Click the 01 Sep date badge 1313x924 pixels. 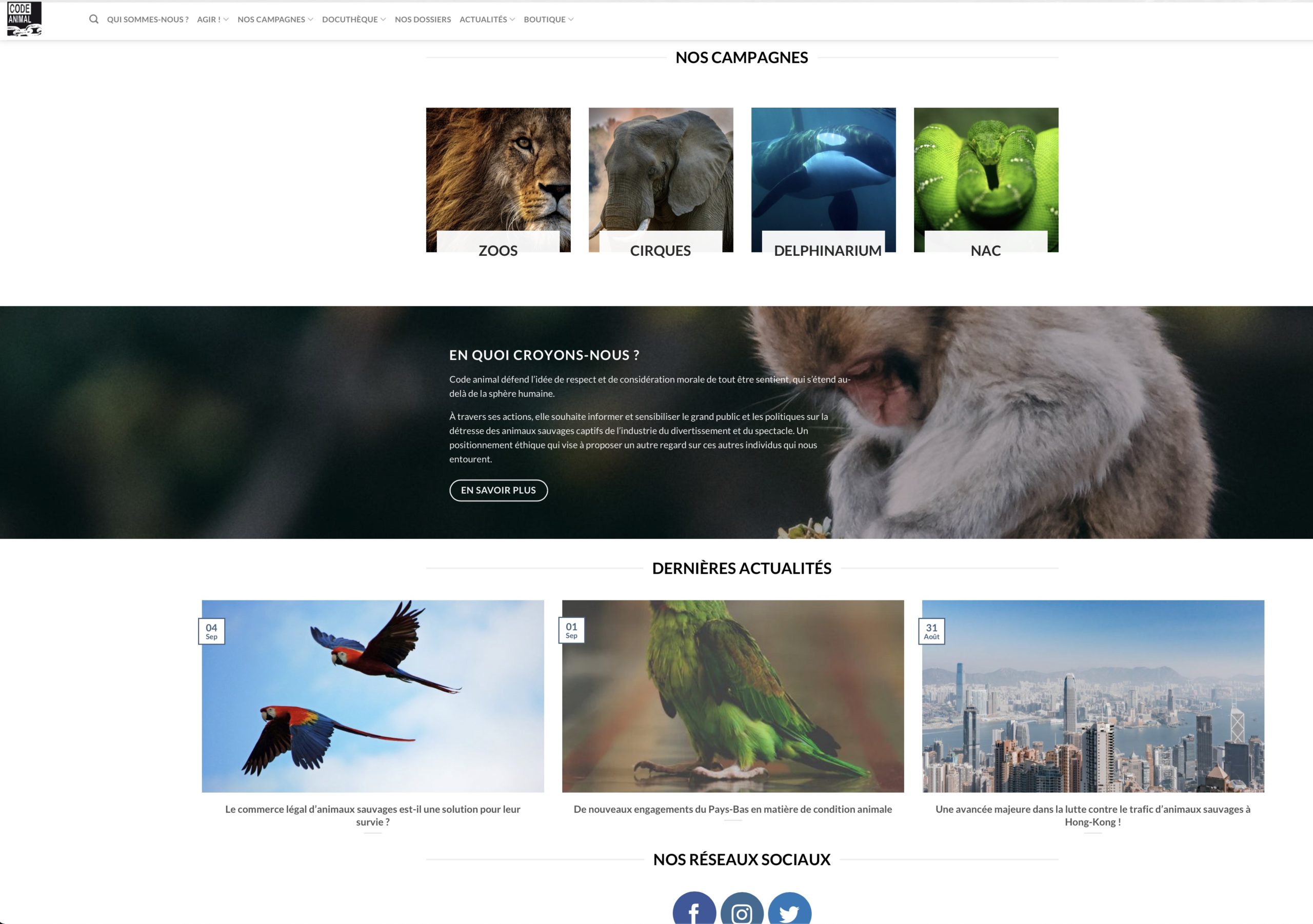[571, 630]
